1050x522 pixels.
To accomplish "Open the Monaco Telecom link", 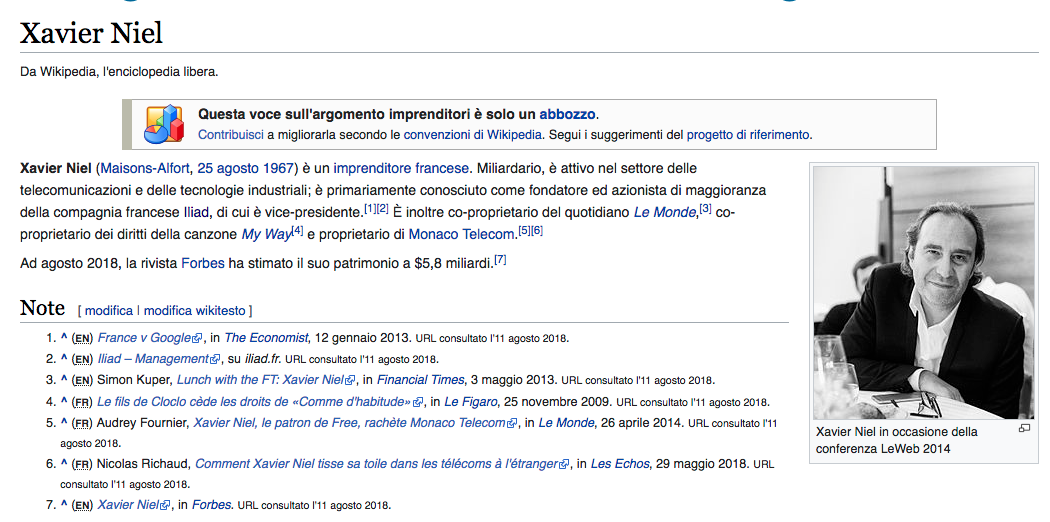I will [462, 235].
